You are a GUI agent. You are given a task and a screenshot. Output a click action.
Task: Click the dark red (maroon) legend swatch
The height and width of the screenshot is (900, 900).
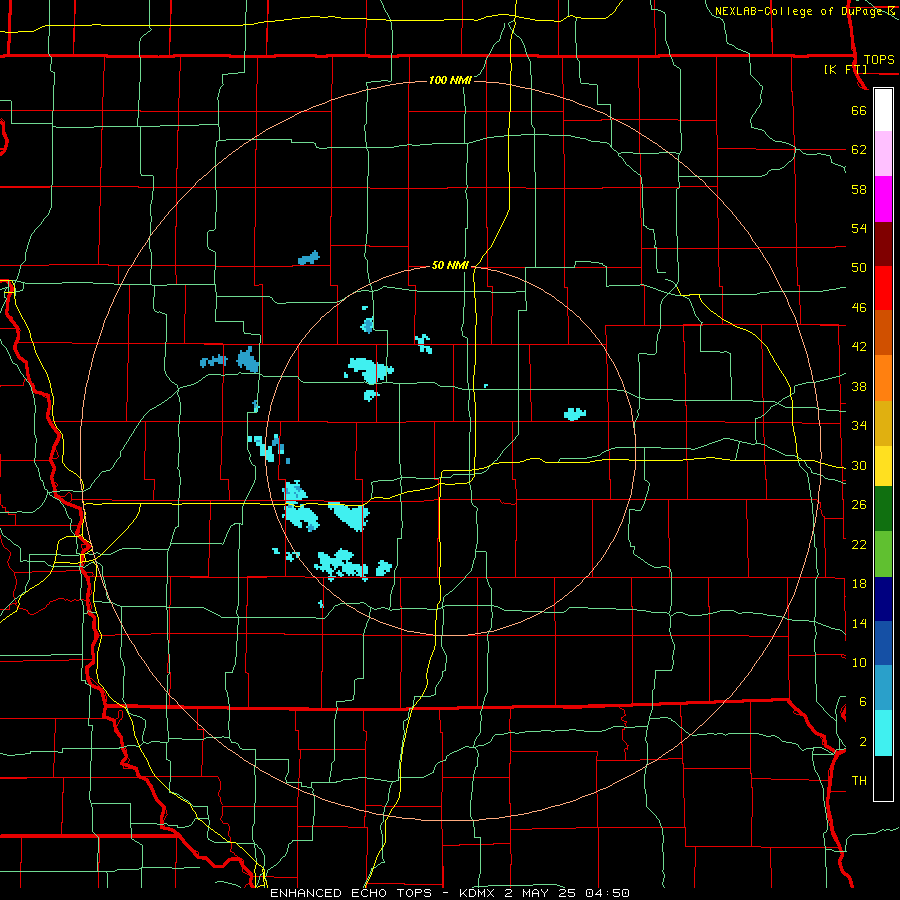point(883,245)
